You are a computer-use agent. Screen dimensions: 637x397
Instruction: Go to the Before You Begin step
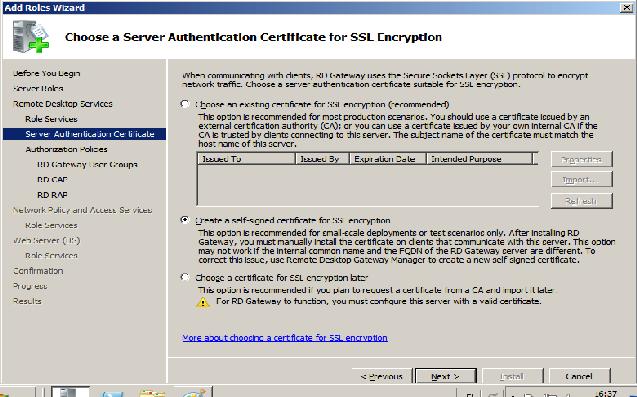click(46, 74)
